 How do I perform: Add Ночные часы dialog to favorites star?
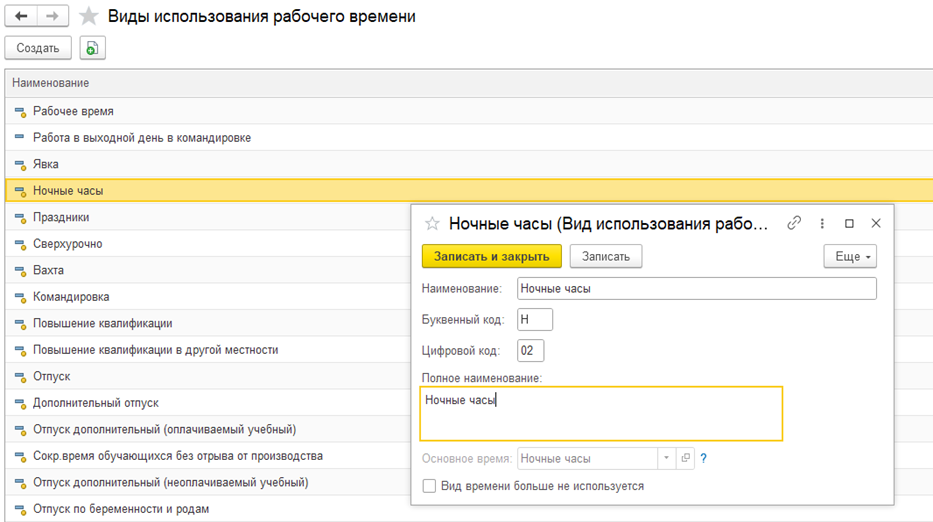(432, 224)
